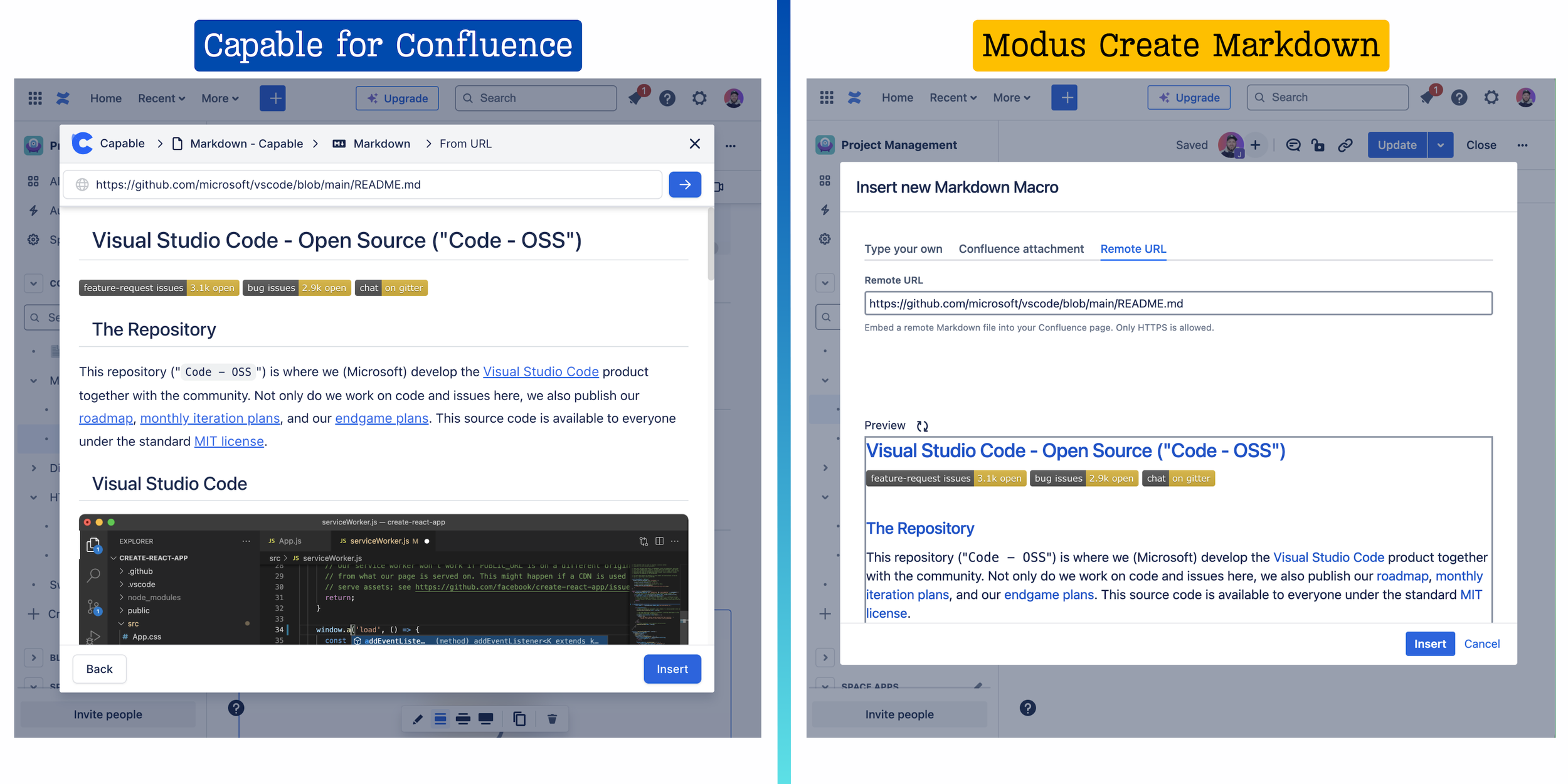Open the more actions ellipsis in right editor header

click(x=1522, y=145)
